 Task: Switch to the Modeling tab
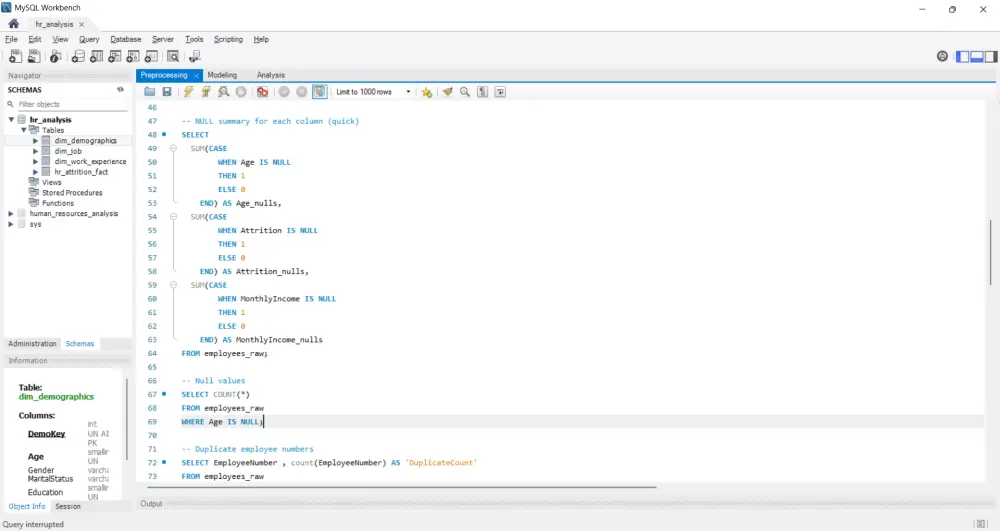[x=222, y=75]
